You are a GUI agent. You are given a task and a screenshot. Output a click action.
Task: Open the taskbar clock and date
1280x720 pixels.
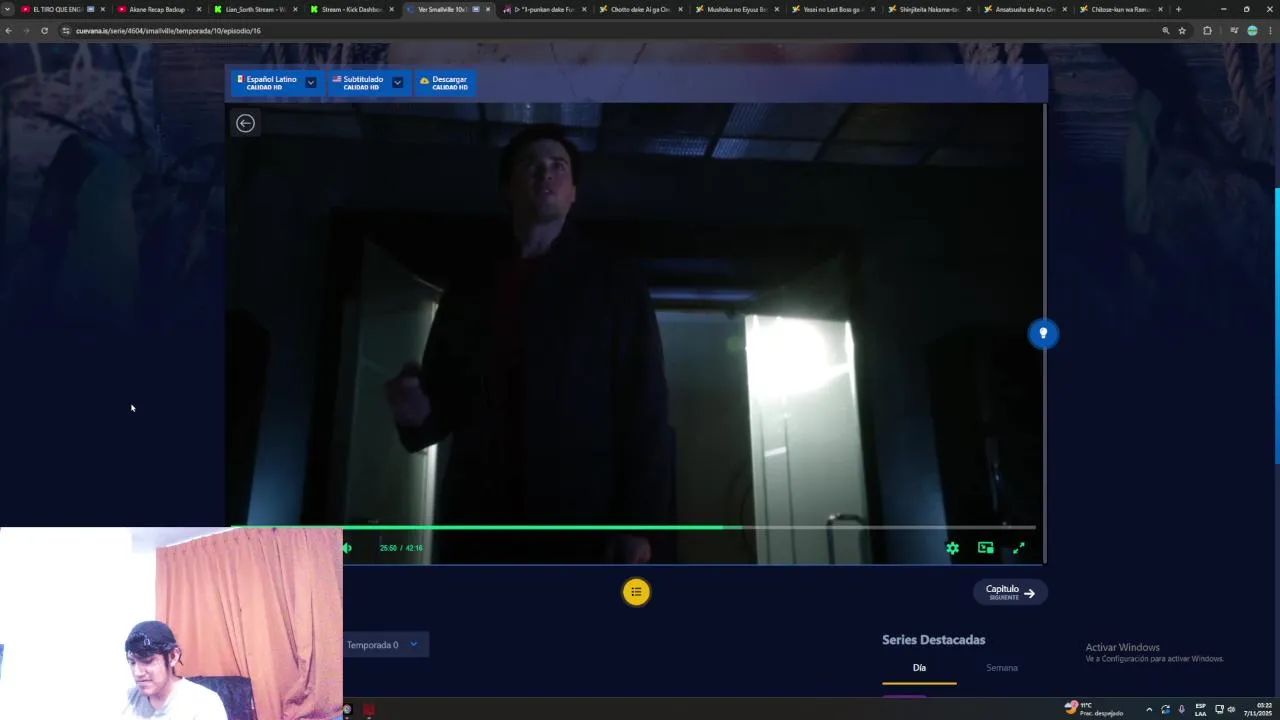click(1258, 709)
